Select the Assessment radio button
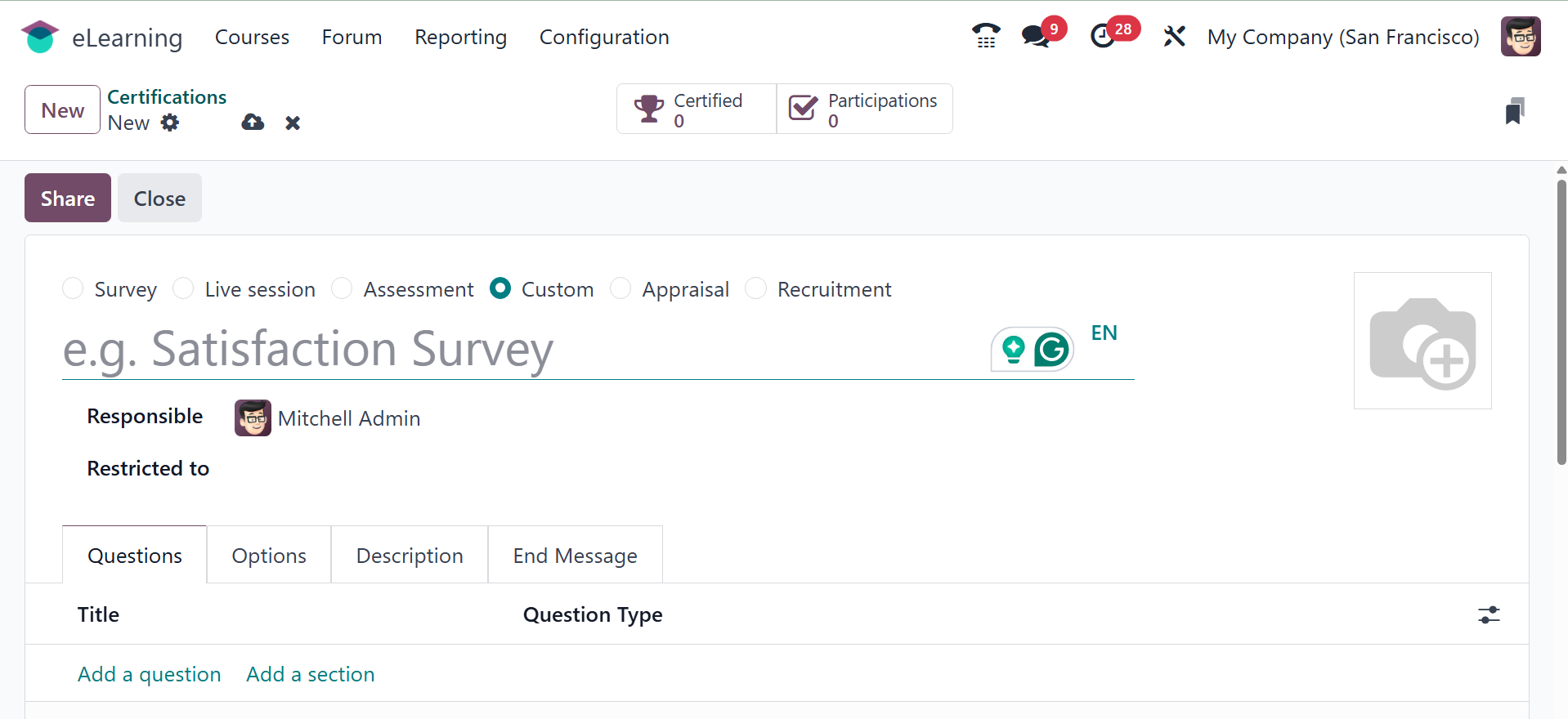1568x719 pixels. tap(342, 289)
